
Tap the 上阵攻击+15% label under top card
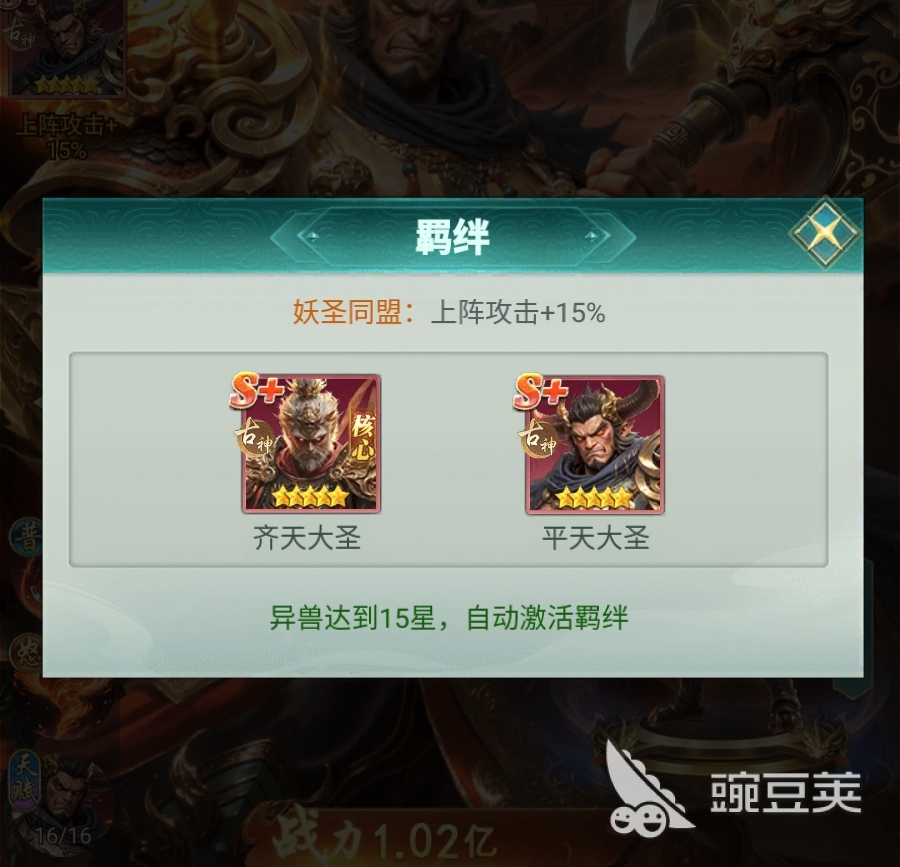point(67,138)
